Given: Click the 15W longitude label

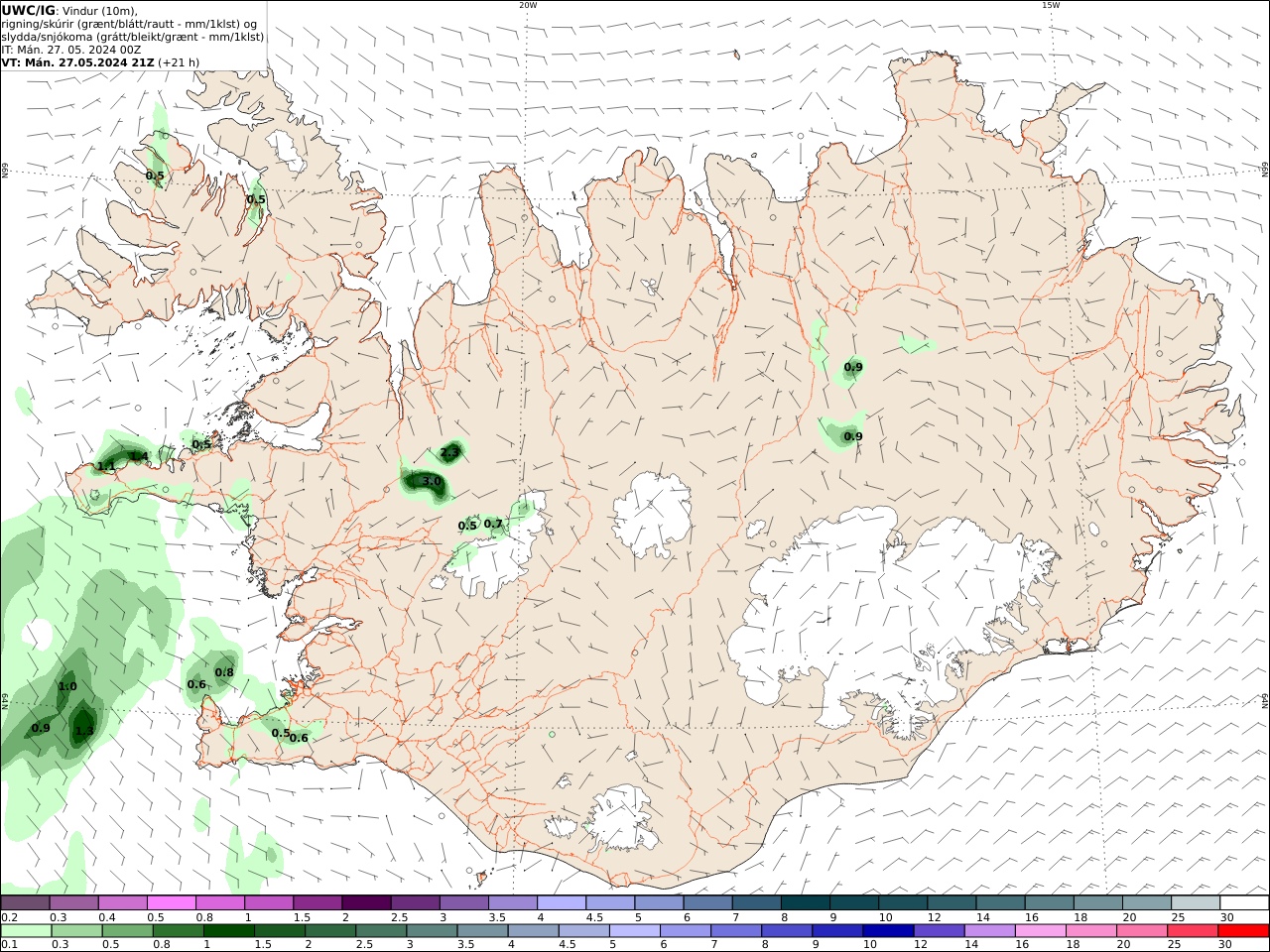Looking at the screenshot, I should tap(1051, 5).
